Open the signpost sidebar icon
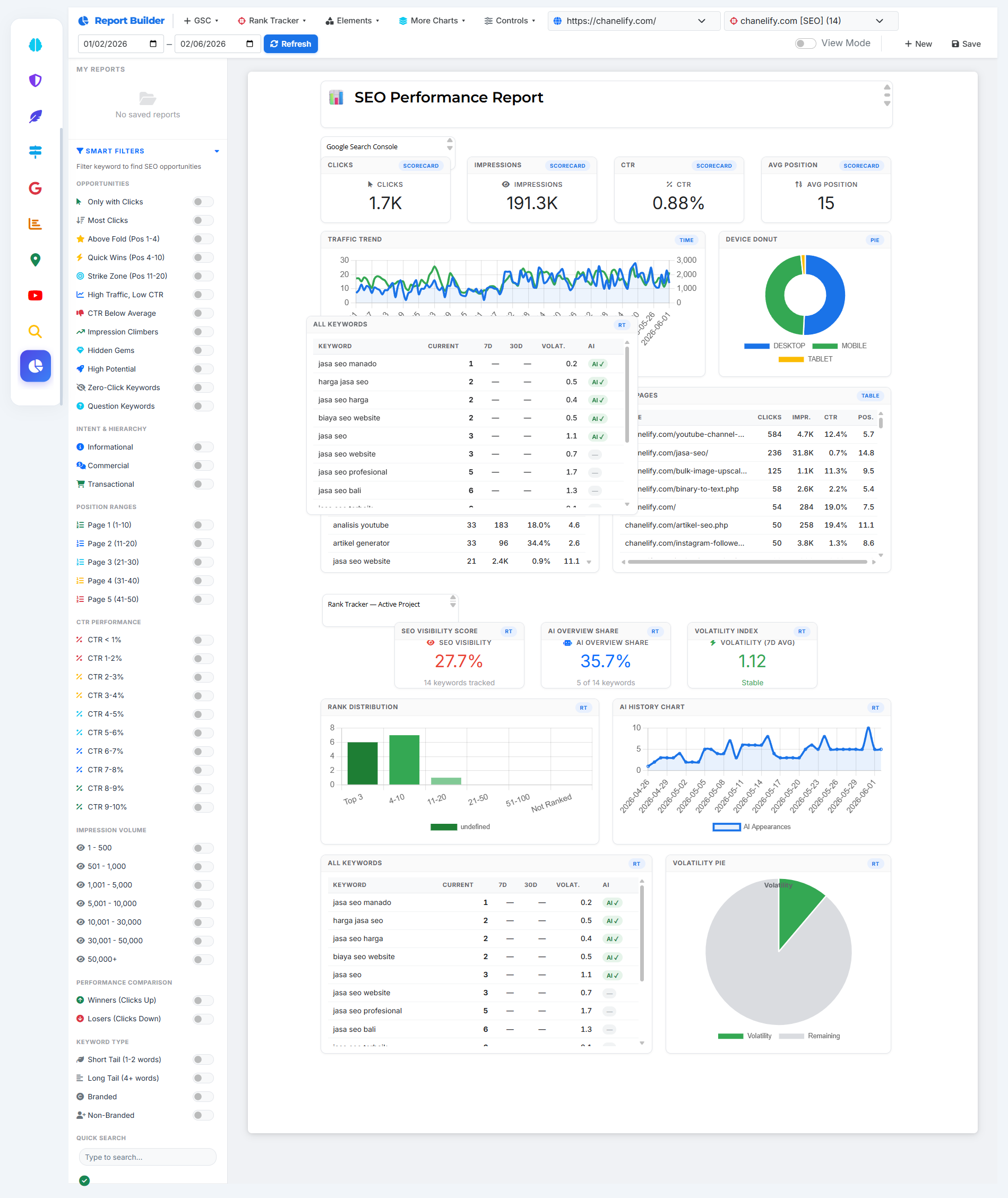 36,152
